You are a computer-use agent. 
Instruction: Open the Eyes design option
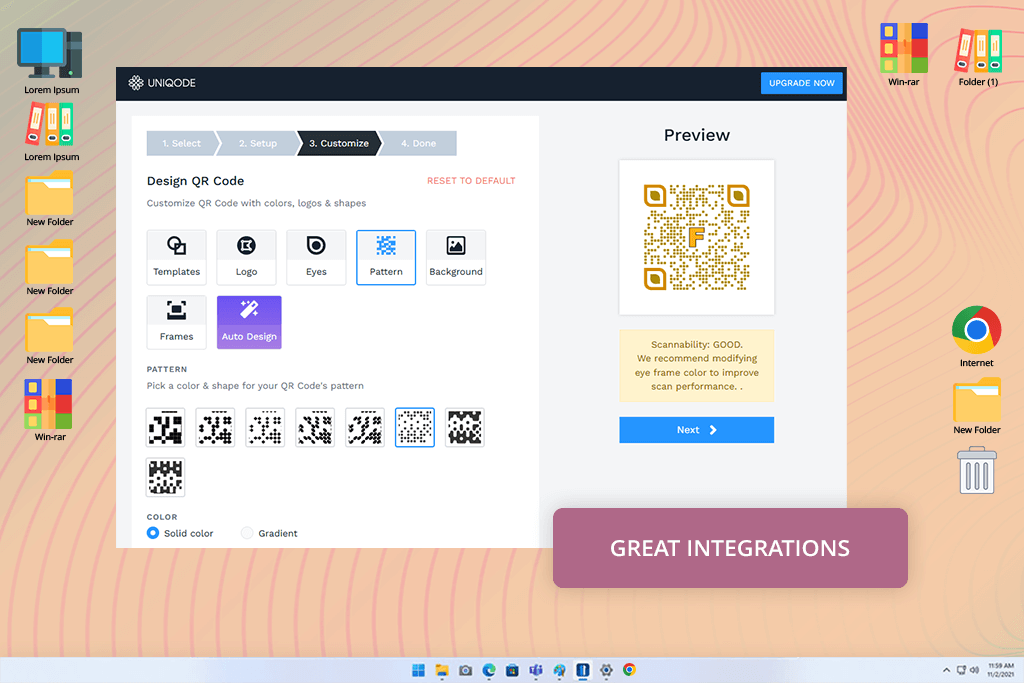pos(316,257)
